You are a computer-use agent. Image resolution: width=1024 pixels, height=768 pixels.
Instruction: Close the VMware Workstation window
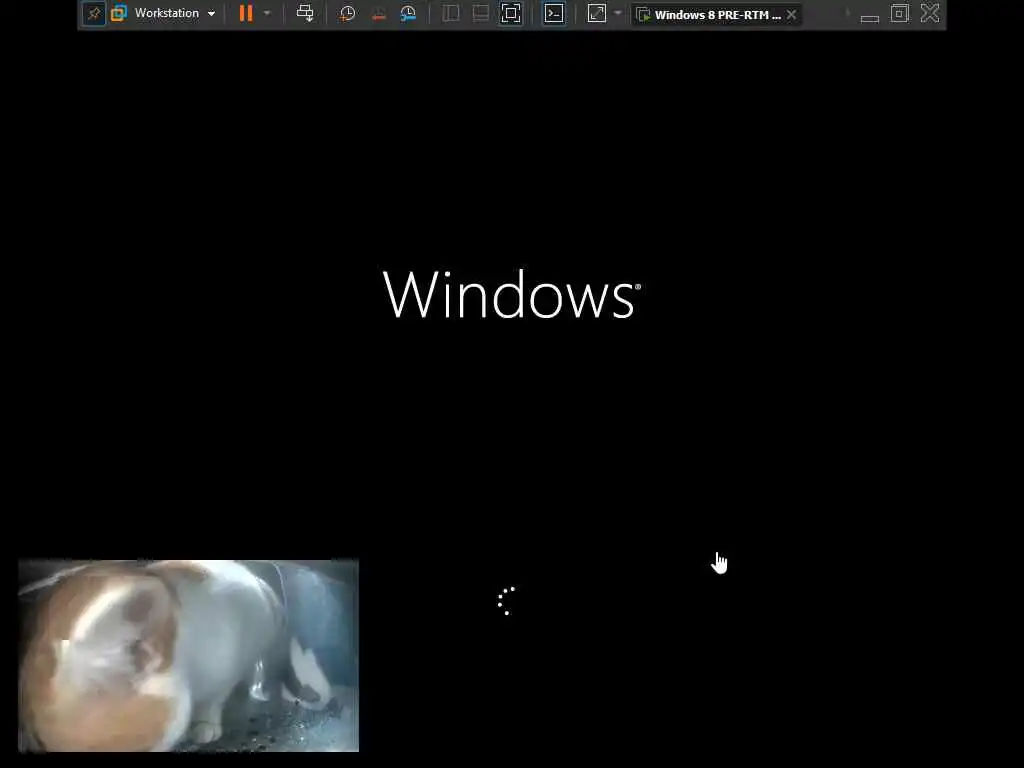click(930, 13)
